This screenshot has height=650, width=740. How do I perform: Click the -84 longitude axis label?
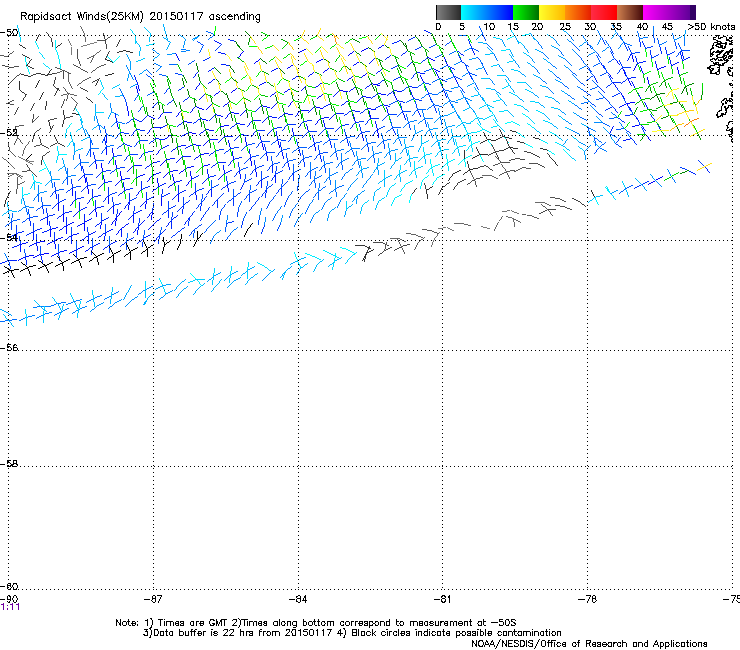pos(298,599)
